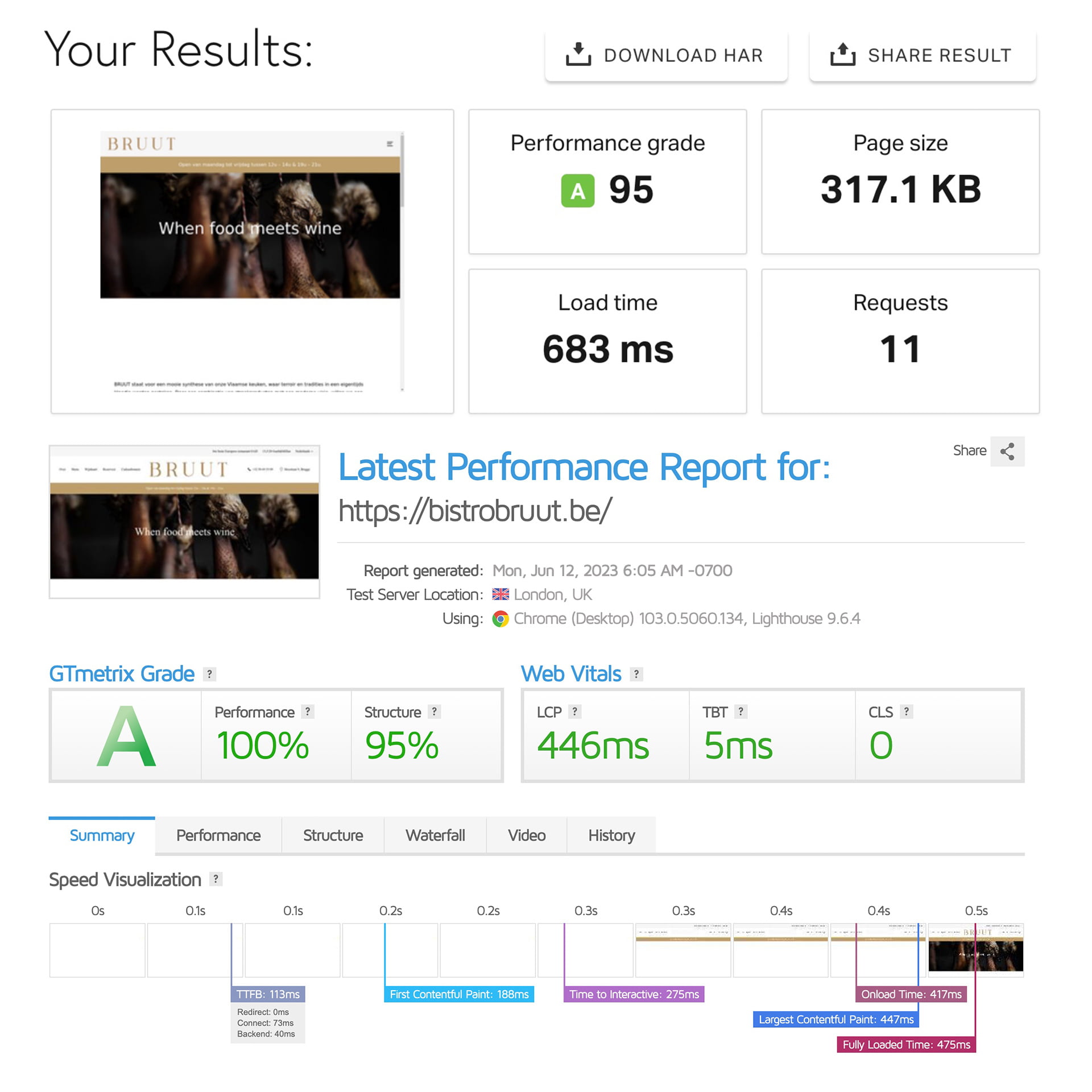This screenshot has height=1092, width=1092.
Task: Click the green A grade badge
Action: [578, 191]
